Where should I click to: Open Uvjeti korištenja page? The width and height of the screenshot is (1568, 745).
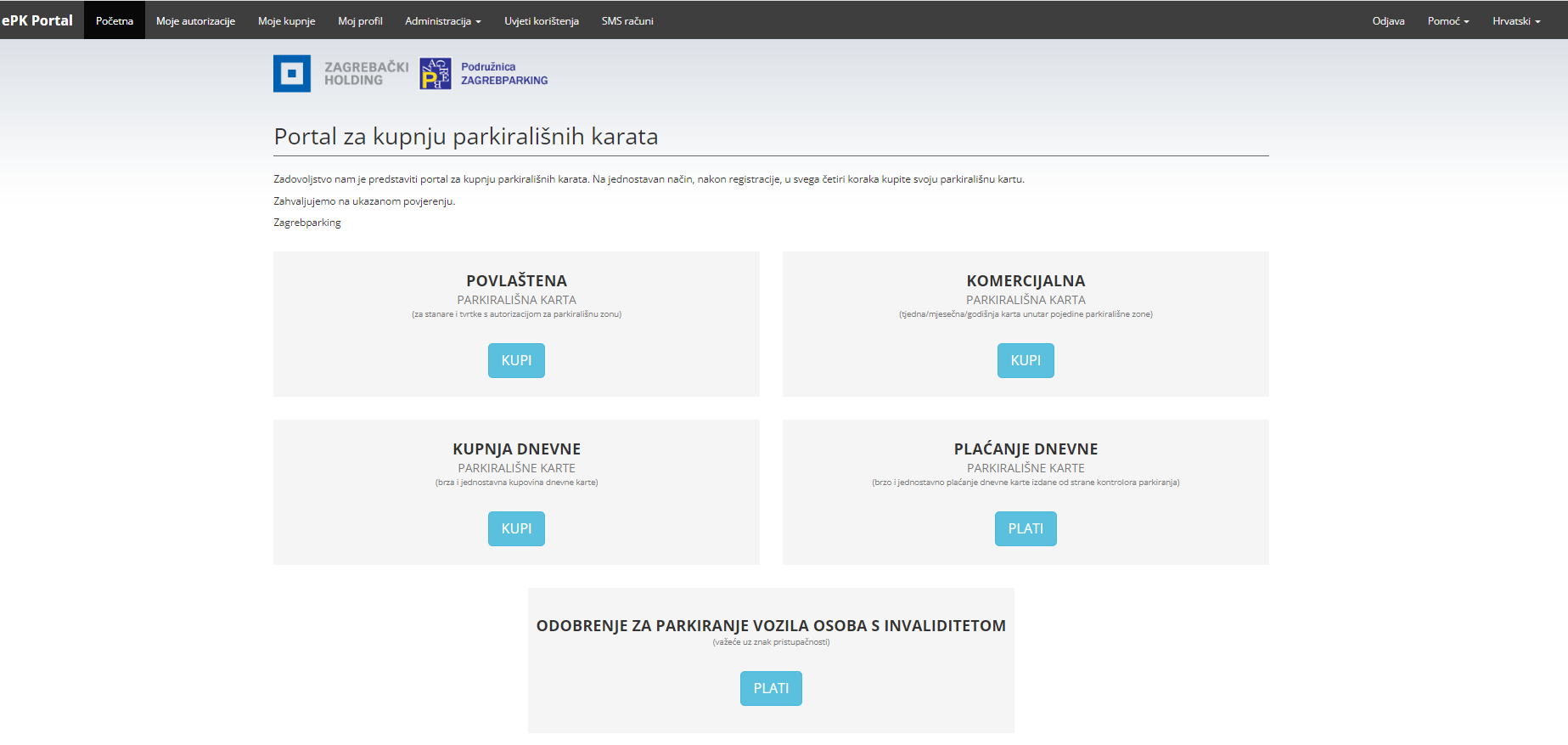pyautogui.click(x=542, y=20)
